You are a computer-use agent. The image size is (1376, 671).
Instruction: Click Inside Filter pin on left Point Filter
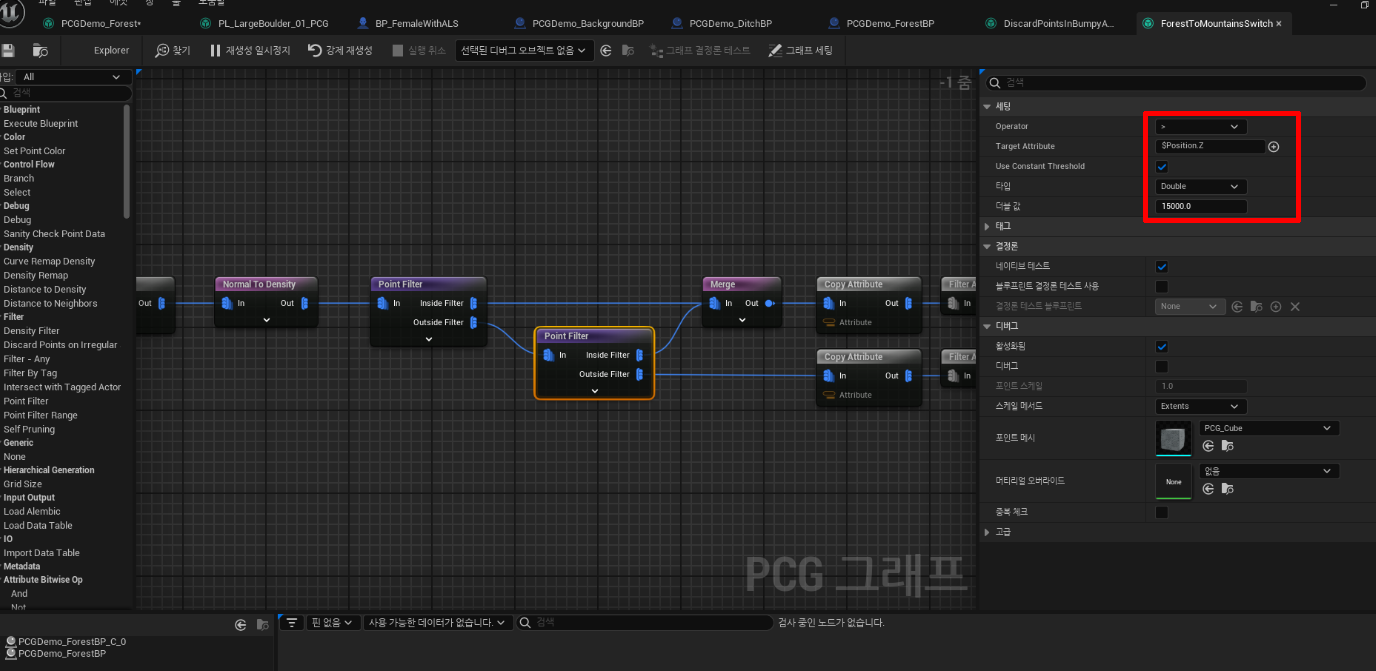coord(473,303)
